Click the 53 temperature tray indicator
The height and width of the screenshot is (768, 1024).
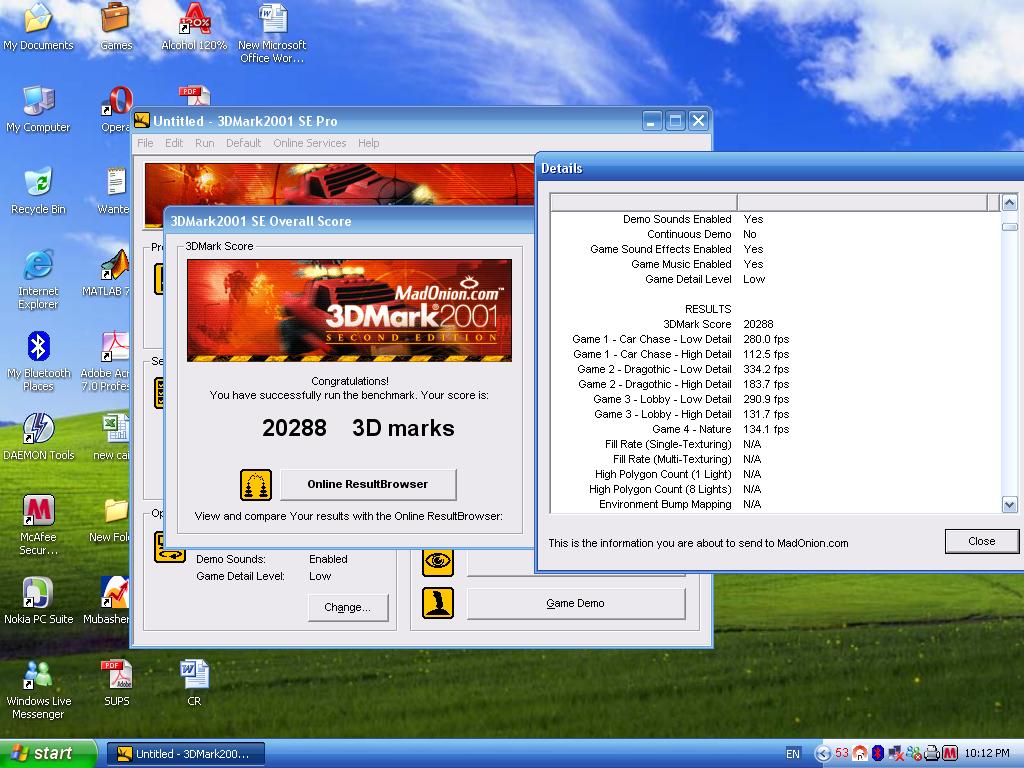coord(841,753)
